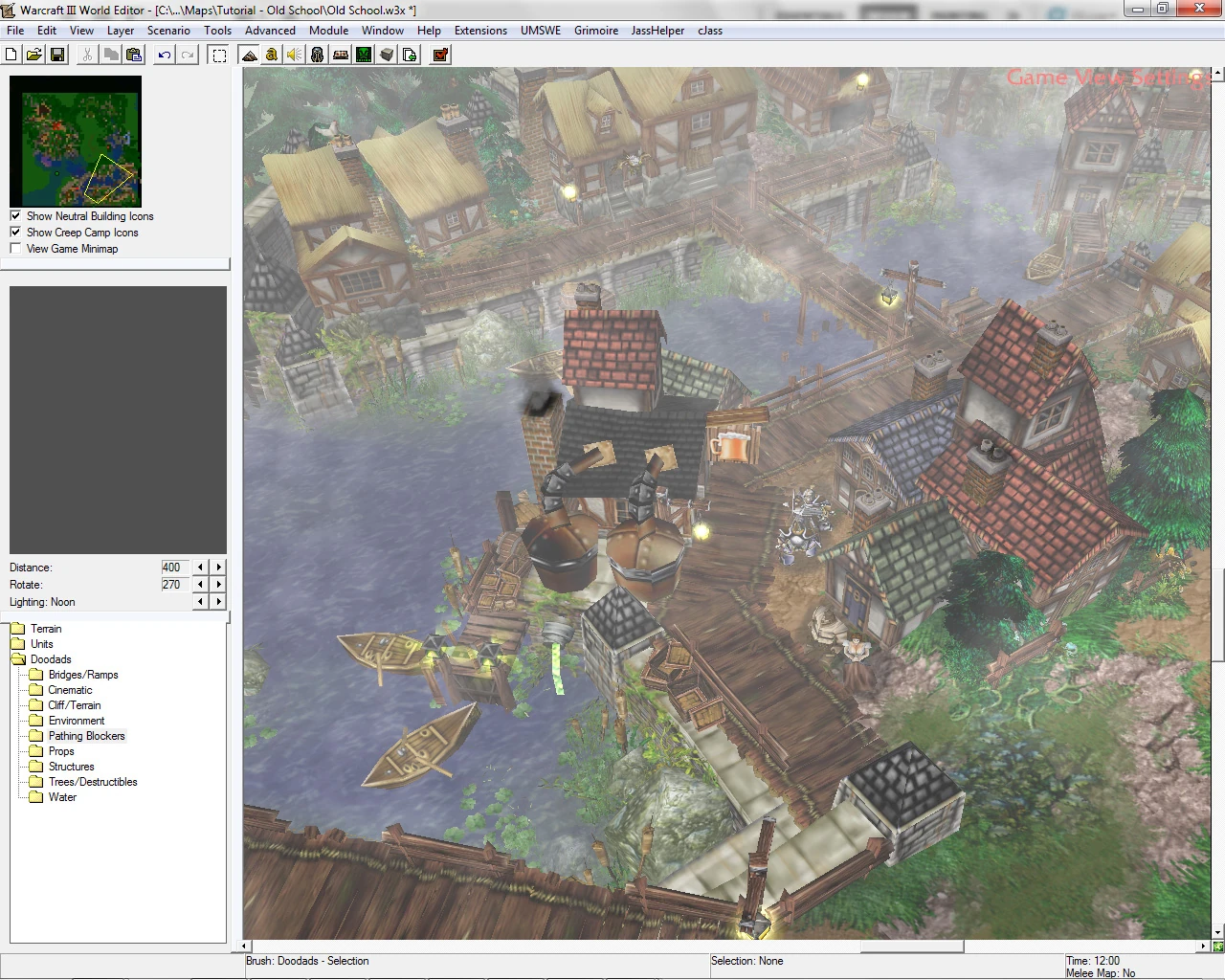Open the Import Manager icon
This screenshot has height=980, width=1225.
tap(410, 55)
